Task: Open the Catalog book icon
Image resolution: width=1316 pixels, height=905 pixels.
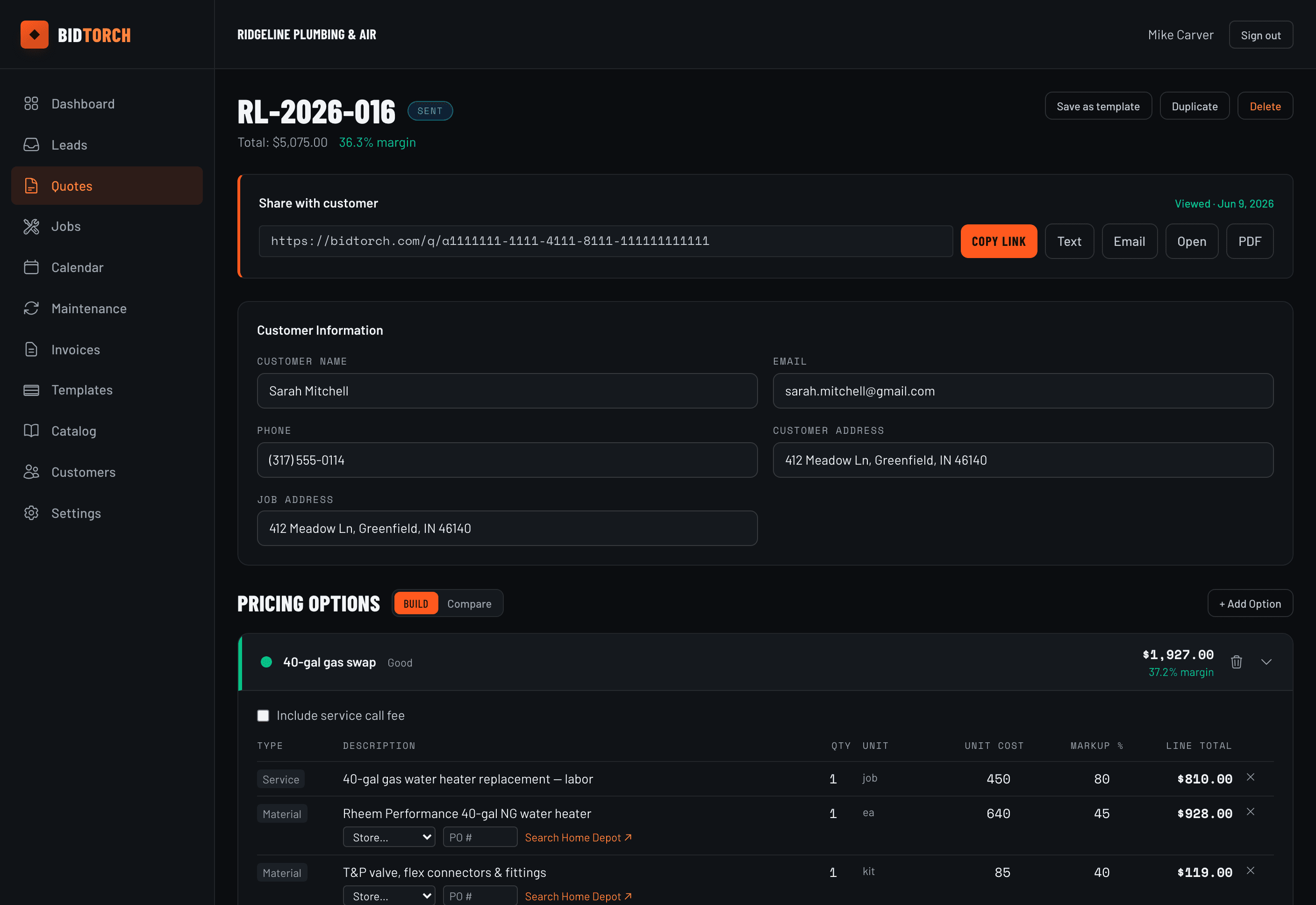Action: [x=31, y=431]
